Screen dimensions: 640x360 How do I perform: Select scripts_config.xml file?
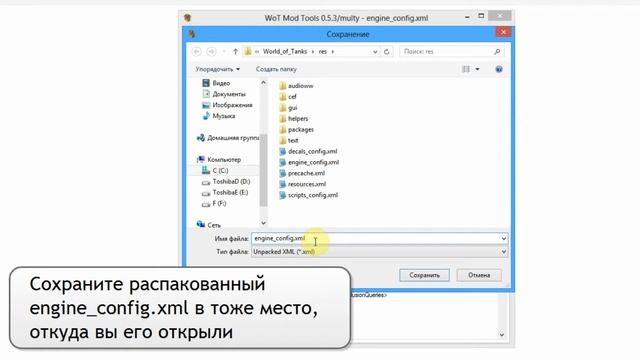309,195
